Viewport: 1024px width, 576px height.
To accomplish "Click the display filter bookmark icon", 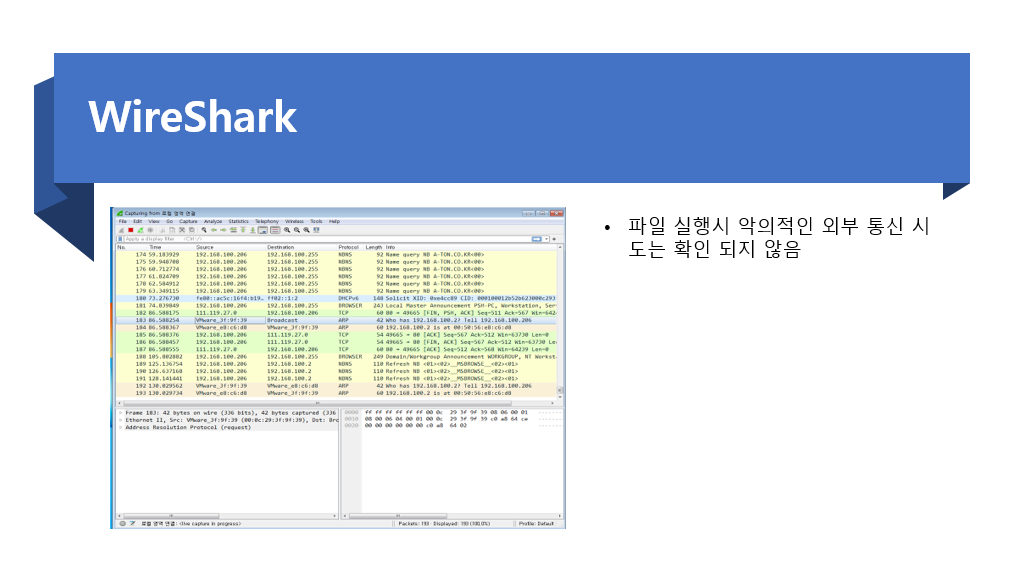I will pyautogui.click(x=120, y=239).
